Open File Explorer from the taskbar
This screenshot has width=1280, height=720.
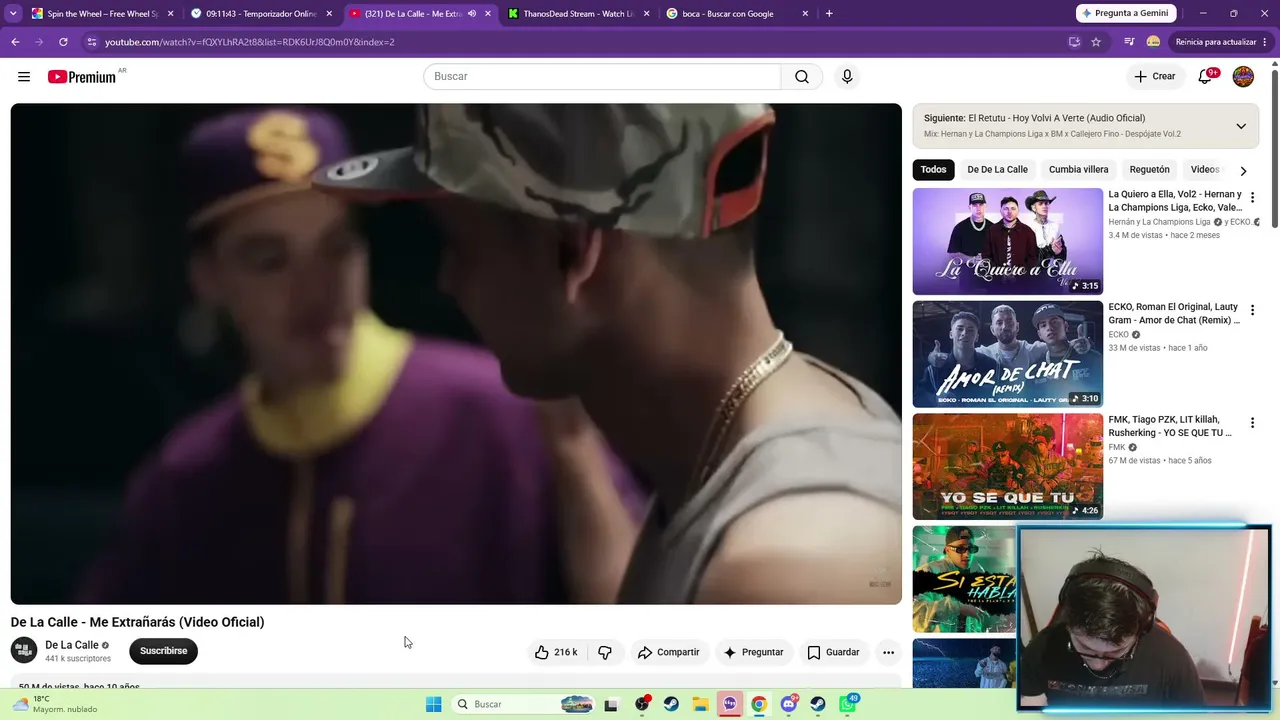(700, 704)
